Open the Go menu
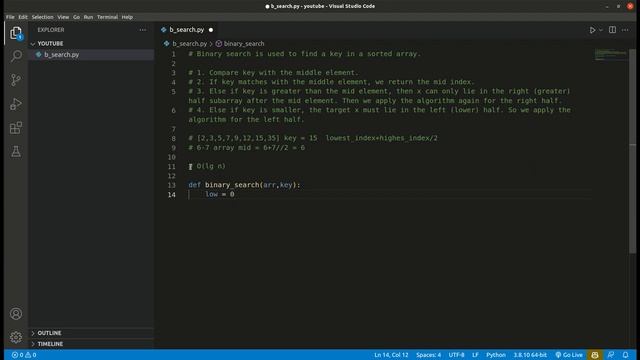This screenshot has height=360, width=640. (76, 17)
